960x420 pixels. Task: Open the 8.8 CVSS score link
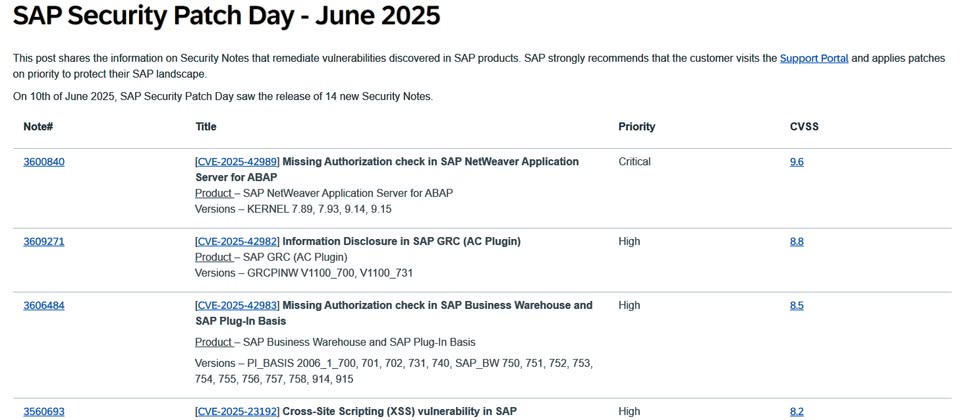(x=797, y=242)
